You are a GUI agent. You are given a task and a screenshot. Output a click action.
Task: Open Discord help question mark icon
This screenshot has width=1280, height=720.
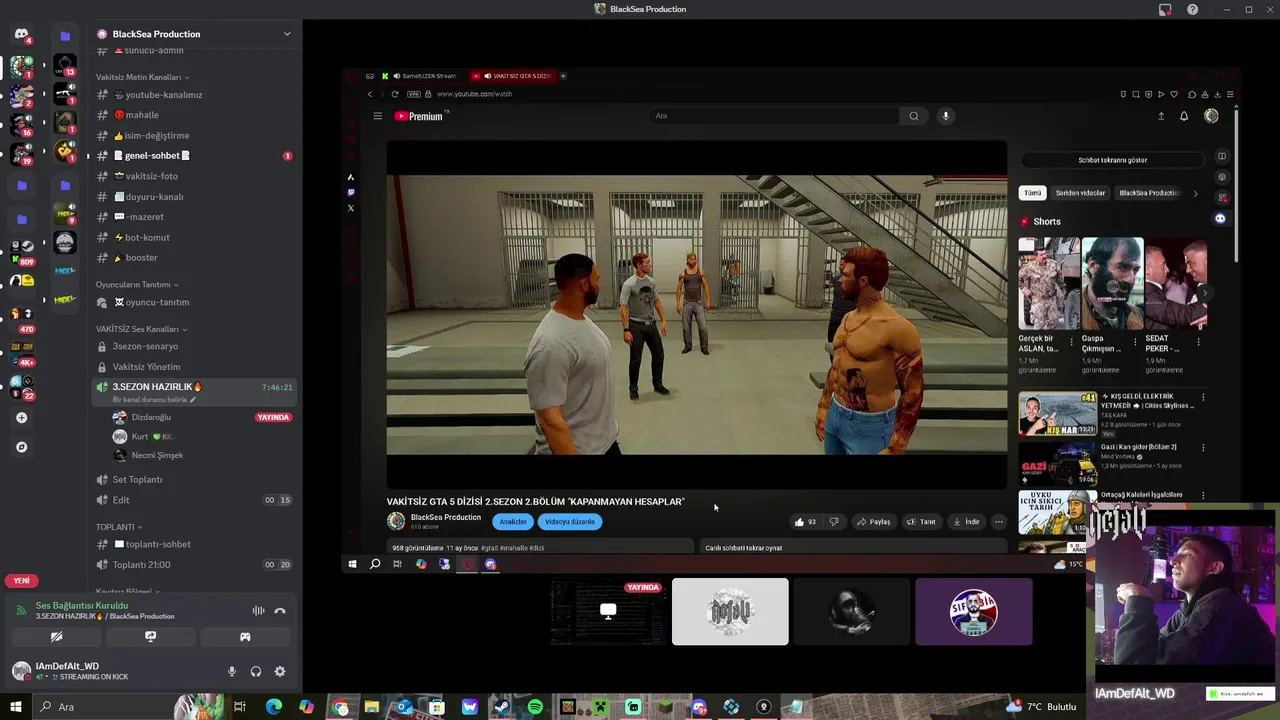coord(1193,9)
